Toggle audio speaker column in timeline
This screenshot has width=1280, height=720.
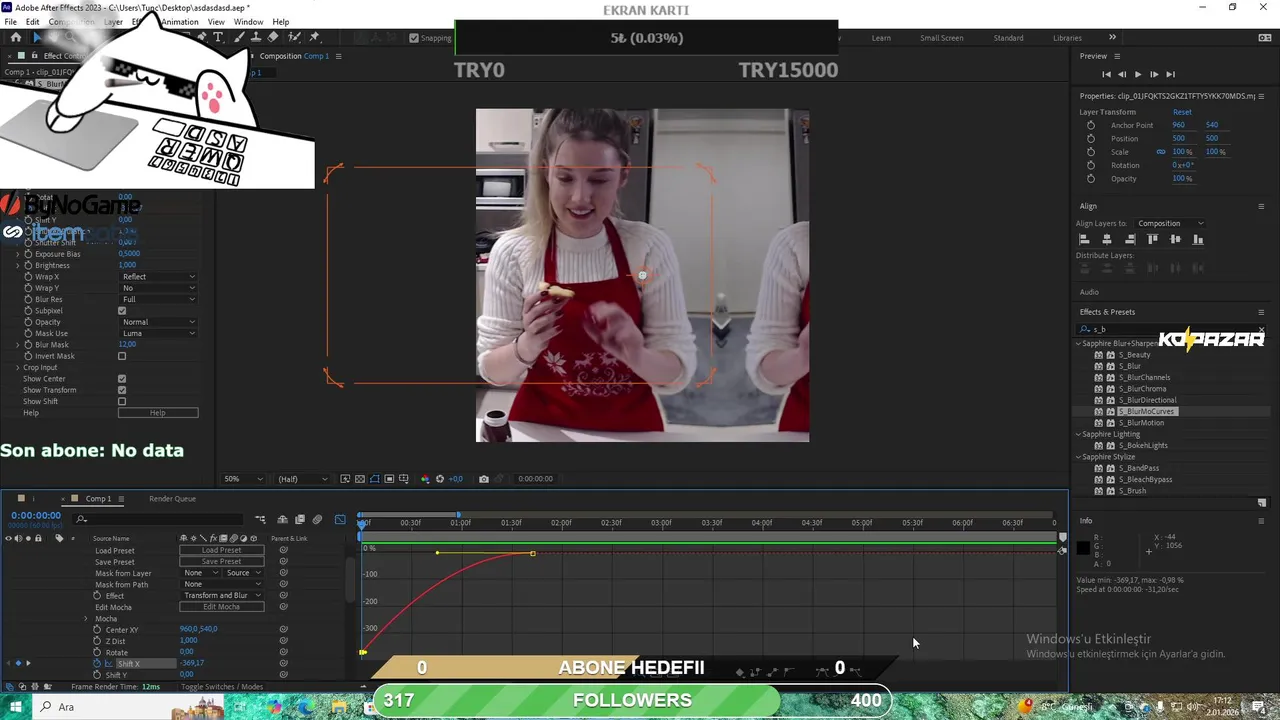click(19, 538)
